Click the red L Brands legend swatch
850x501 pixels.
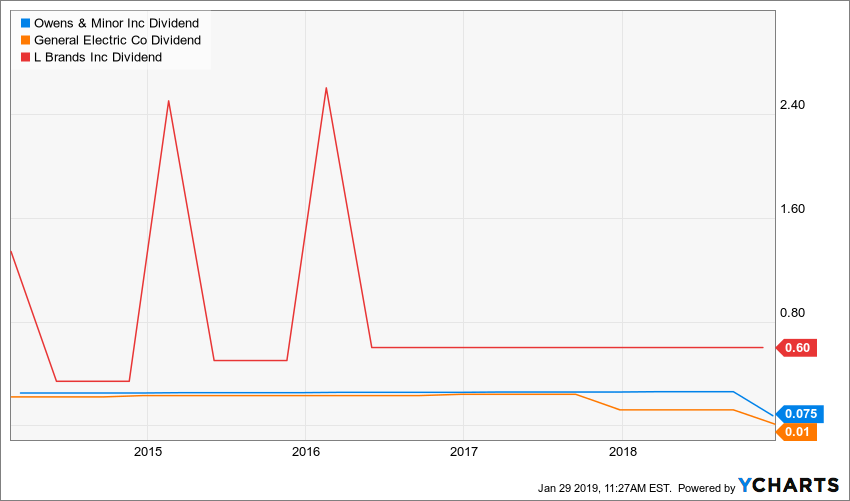tap(25, 57)
